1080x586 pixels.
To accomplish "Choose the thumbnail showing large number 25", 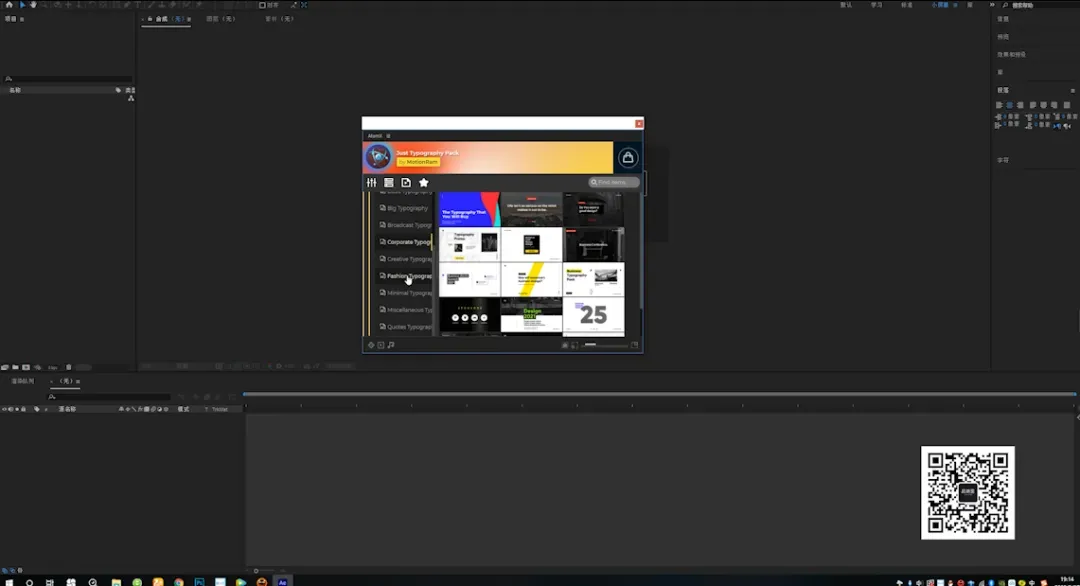I will coord(594,315).
